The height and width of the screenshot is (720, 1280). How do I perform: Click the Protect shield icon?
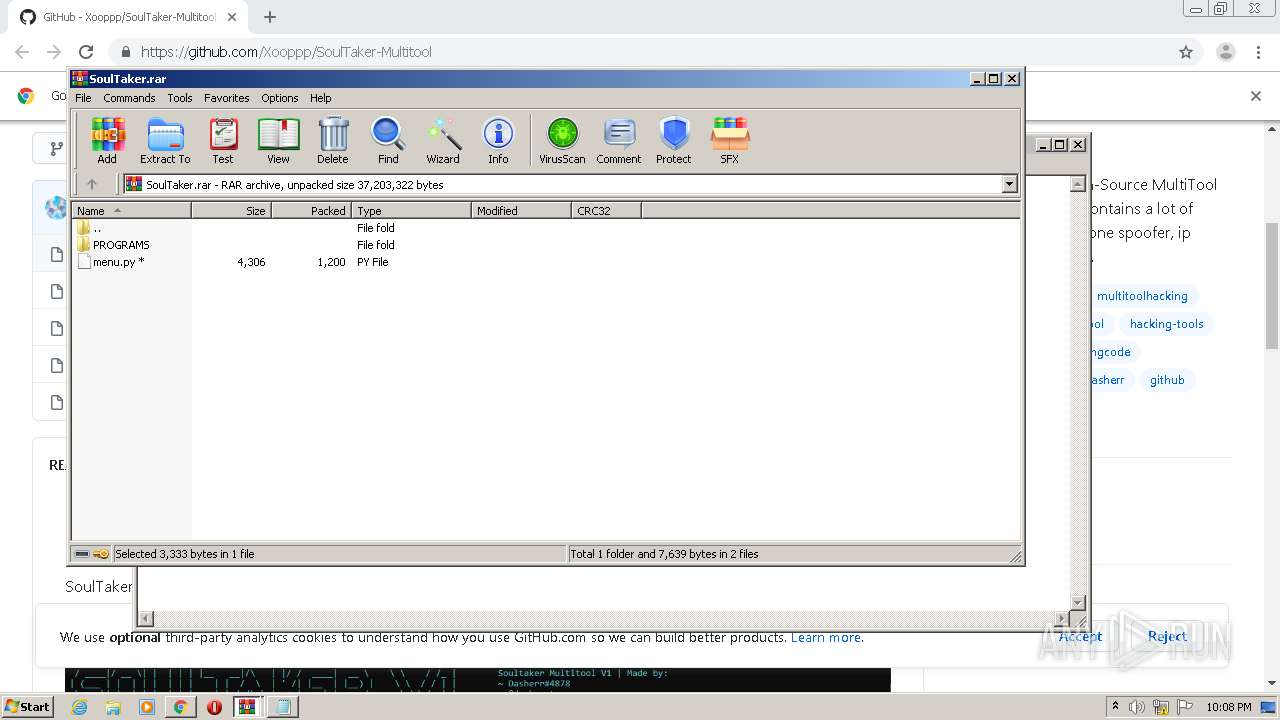(x=674, y=140)
